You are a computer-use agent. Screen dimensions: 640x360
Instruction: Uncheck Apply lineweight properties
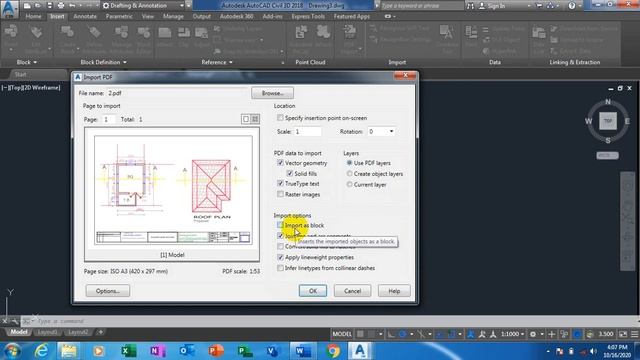pyautogui.click(x=280, y=257)
